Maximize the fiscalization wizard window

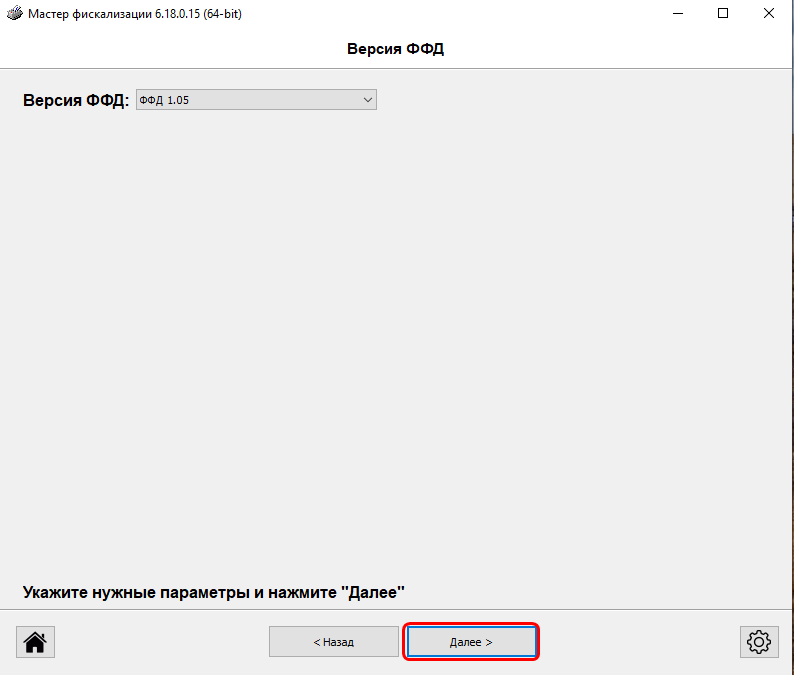722,14
